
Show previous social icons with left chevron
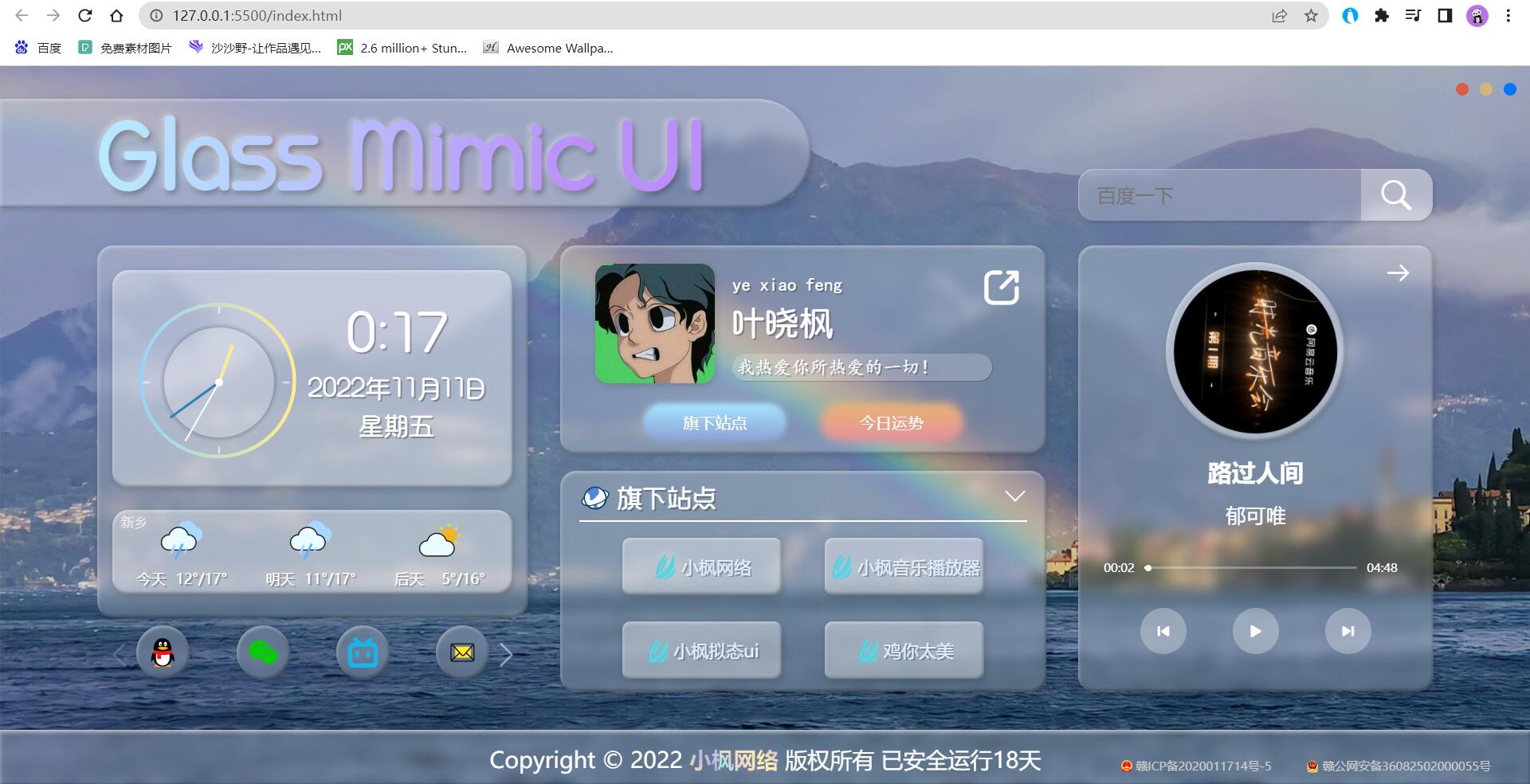point(120,655)
